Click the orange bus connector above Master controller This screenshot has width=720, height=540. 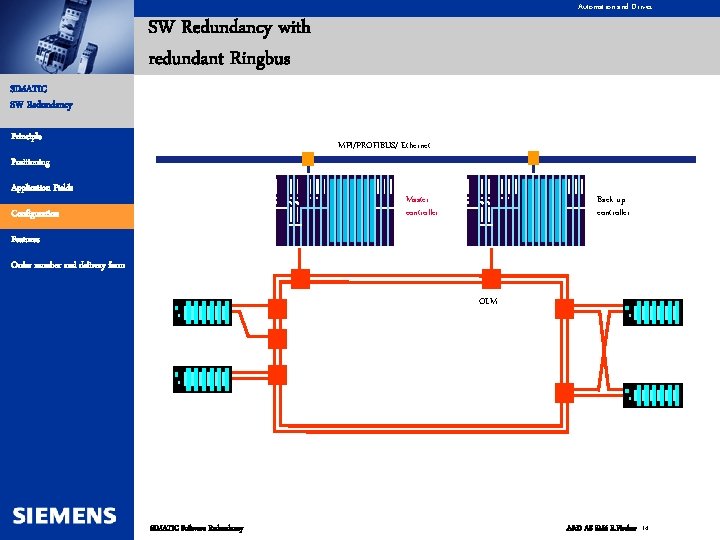pos(308,159)
